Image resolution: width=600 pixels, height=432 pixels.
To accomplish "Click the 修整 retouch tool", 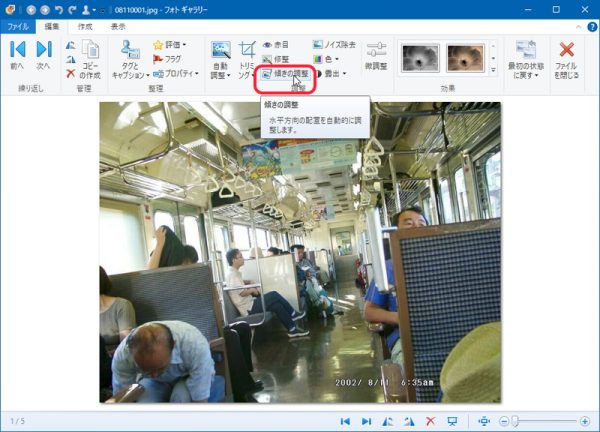I will (x=275, y=59).
